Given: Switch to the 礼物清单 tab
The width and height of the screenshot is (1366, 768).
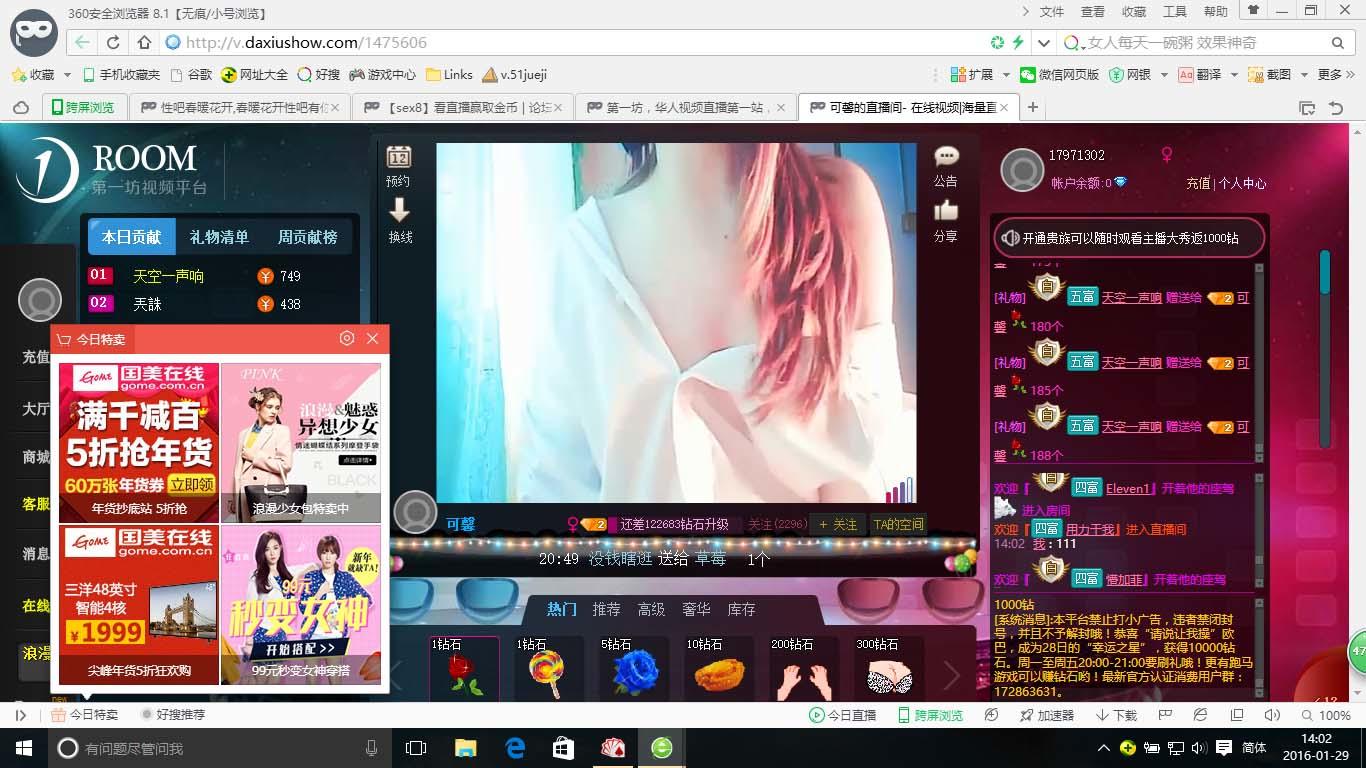Looking at the screenshot, I should pos(219,237).
